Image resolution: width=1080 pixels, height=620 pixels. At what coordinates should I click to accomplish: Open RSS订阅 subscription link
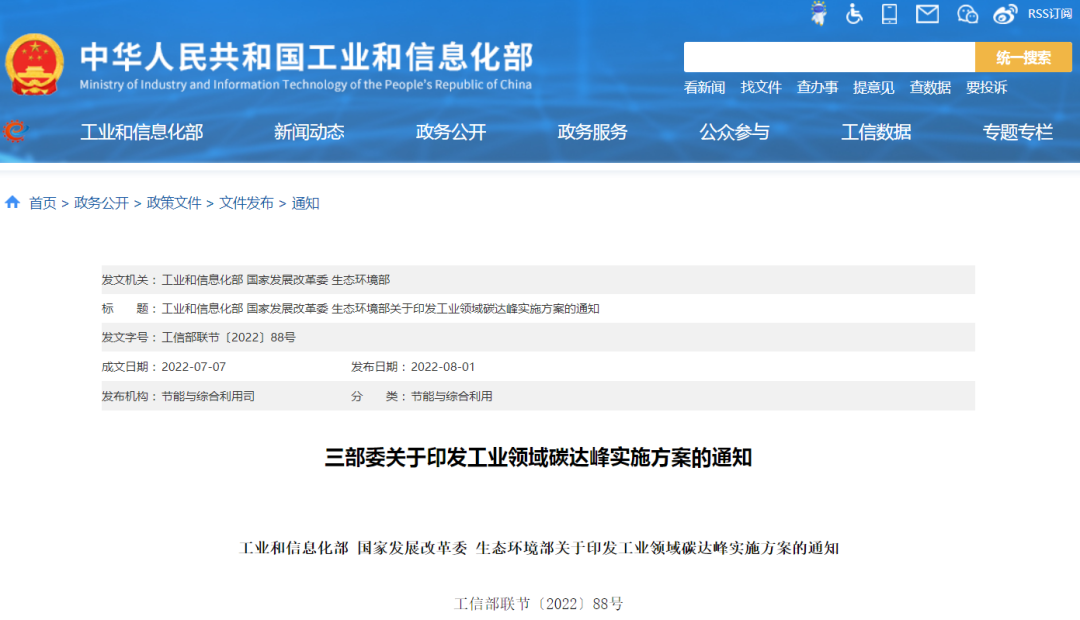click(x=1049, y=14)
